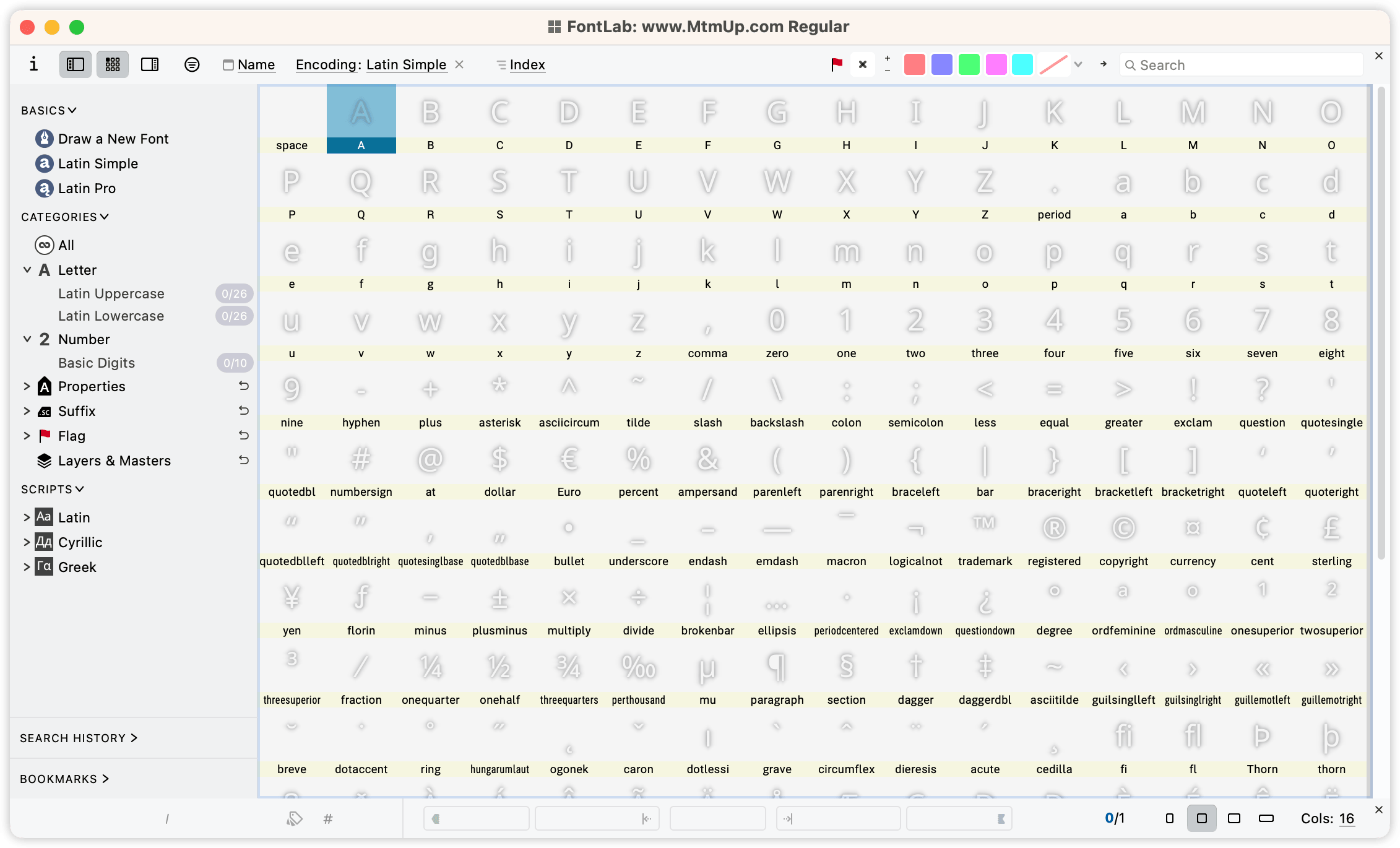1400x848 pixels.
Task: Click the Encoding: Latin Simple label
Action: click(x=371, y=64)
